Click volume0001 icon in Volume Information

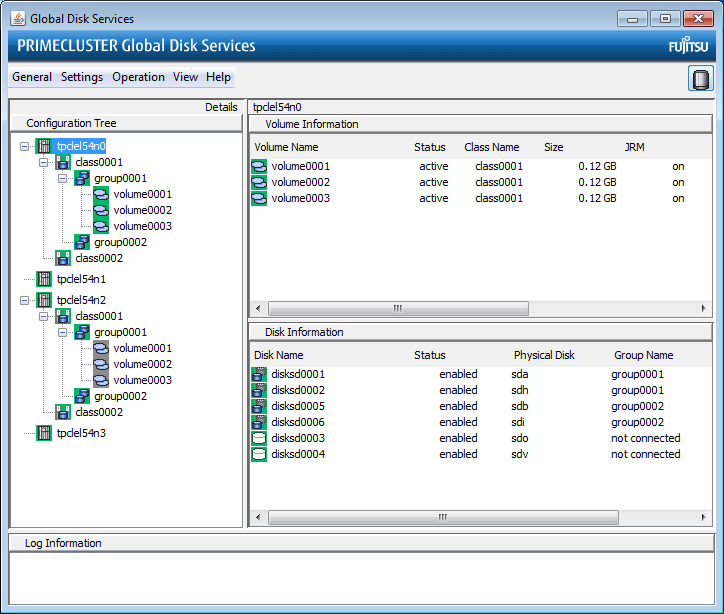point(259,167)
